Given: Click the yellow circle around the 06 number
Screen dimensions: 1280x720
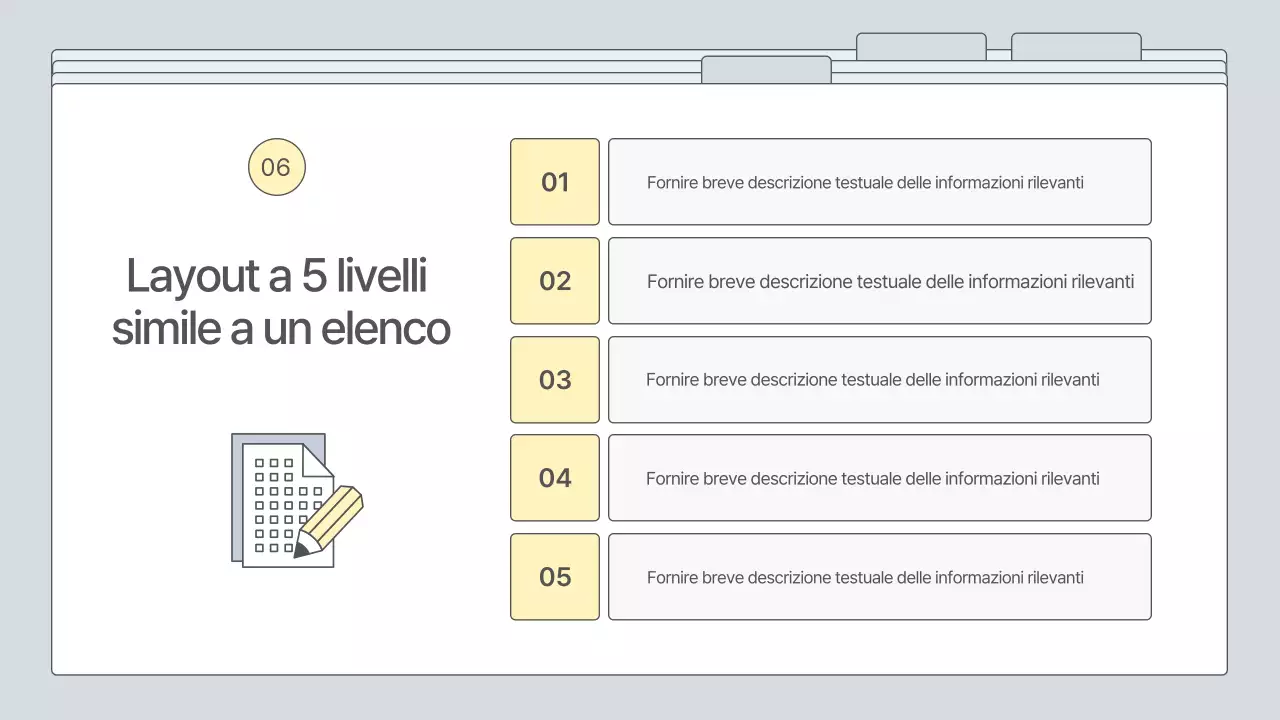Looking at the screenshot, I should click(276, 166).
